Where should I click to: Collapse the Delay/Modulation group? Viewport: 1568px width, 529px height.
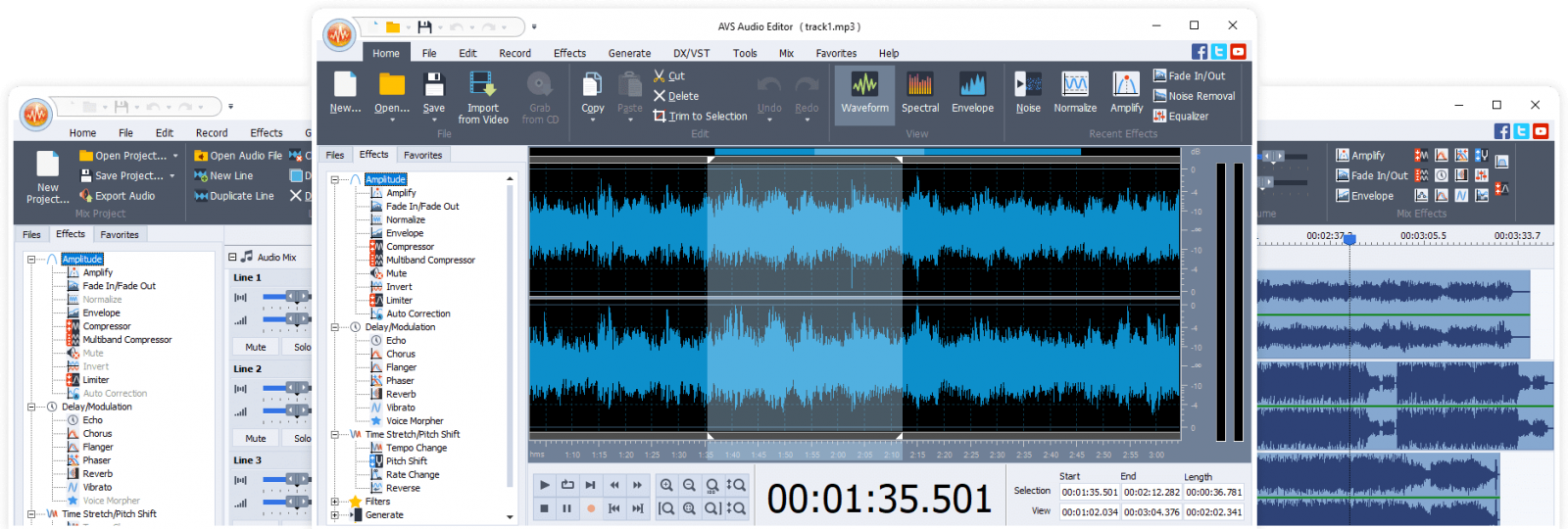pyautogui.click(x=335, y=327)
